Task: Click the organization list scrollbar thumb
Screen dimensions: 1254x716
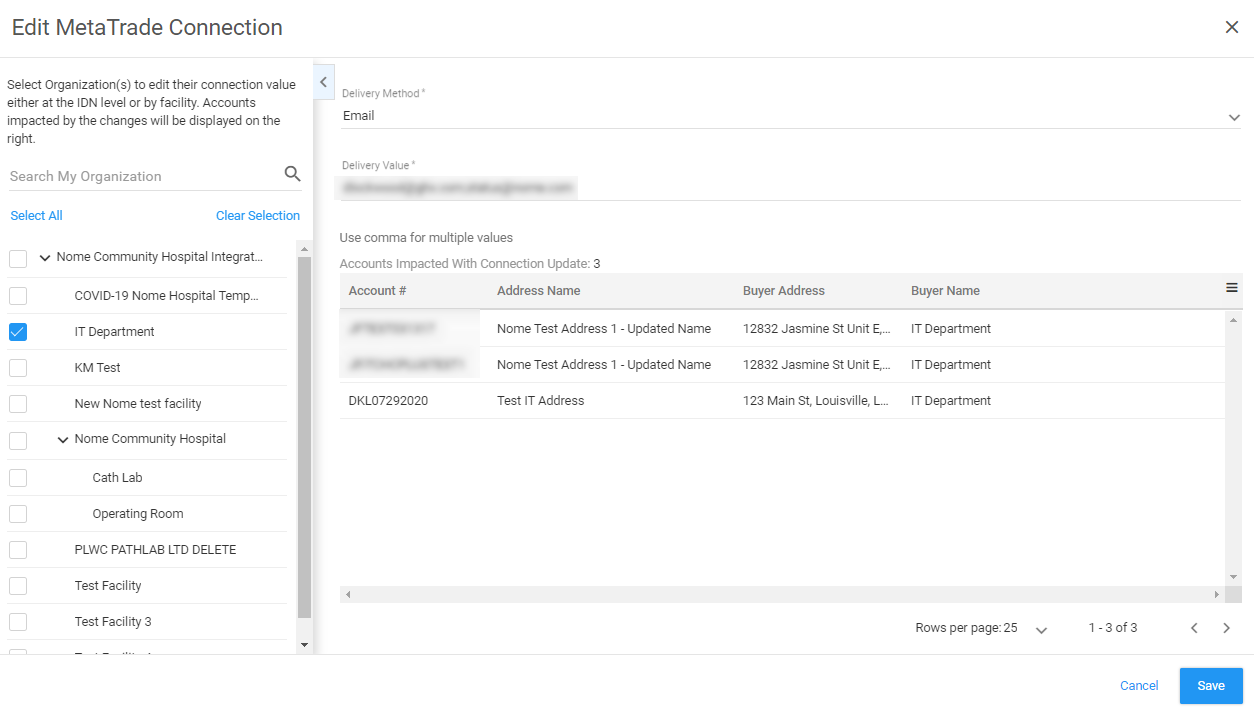Action: coord(305,437)
